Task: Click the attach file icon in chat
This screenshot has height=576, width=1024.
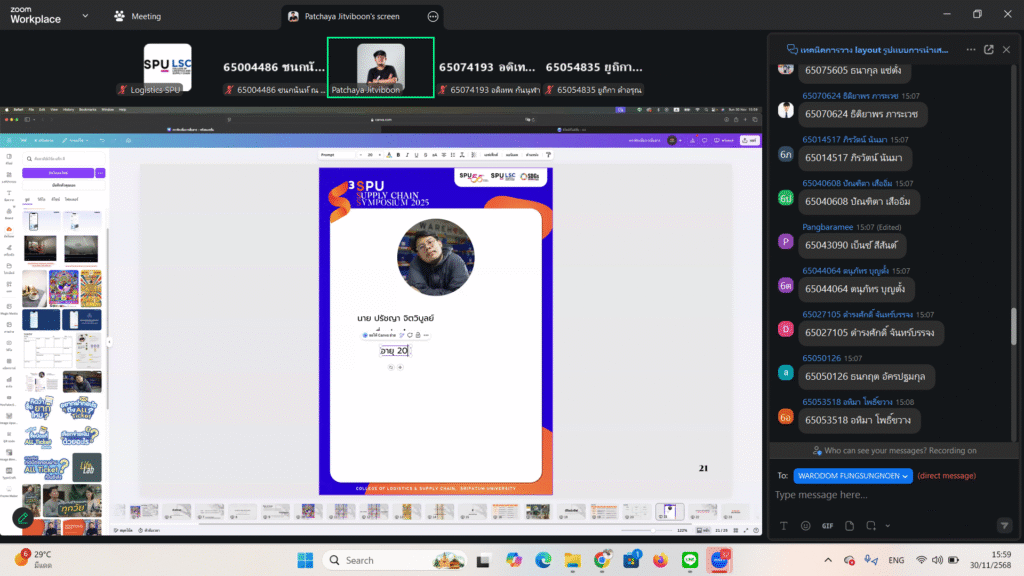Action: point(848,525)
